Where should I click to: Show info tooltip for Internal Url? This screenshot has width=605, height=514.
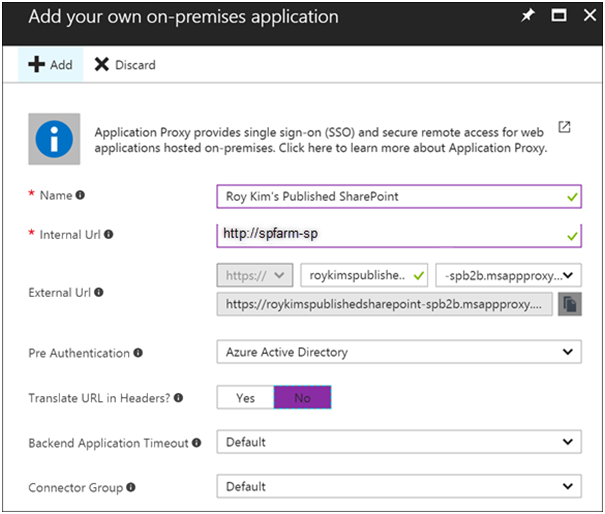coord(109,234)
